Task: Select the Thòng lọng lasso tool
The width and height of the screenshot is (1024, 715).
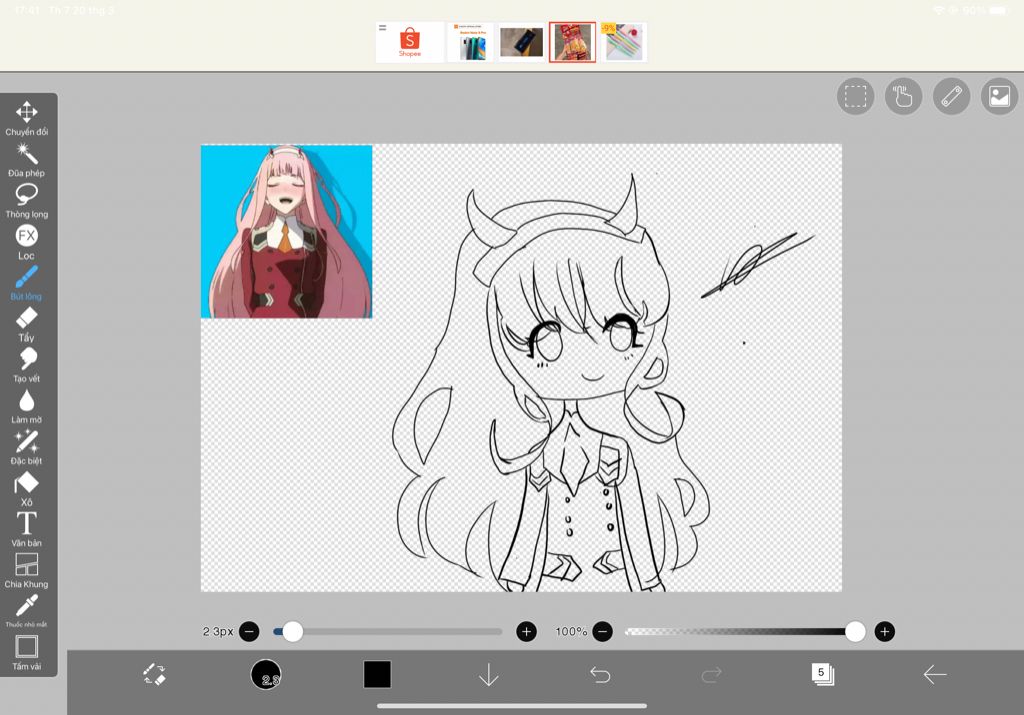Action: [26, 201]
